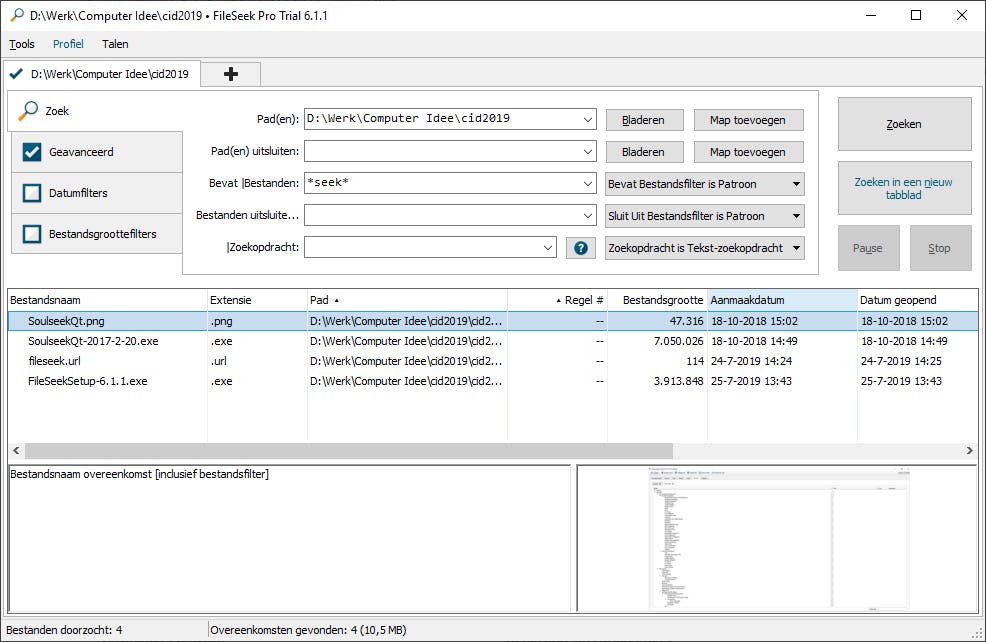Click the Zoek magnifier icon

pyautogui.click(x=30, y=111)
